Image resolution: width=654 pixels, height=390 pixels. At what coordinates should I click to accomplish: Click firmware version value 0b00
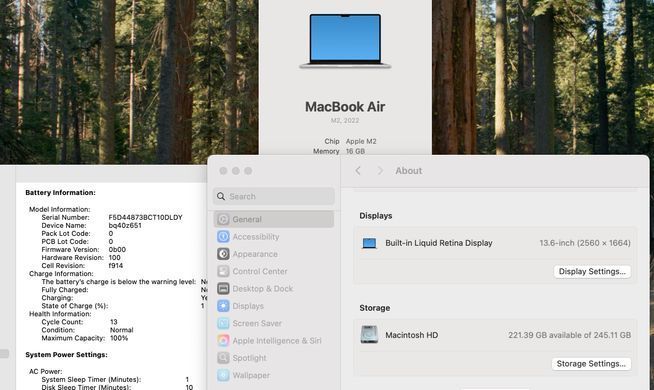click(117, 249)
